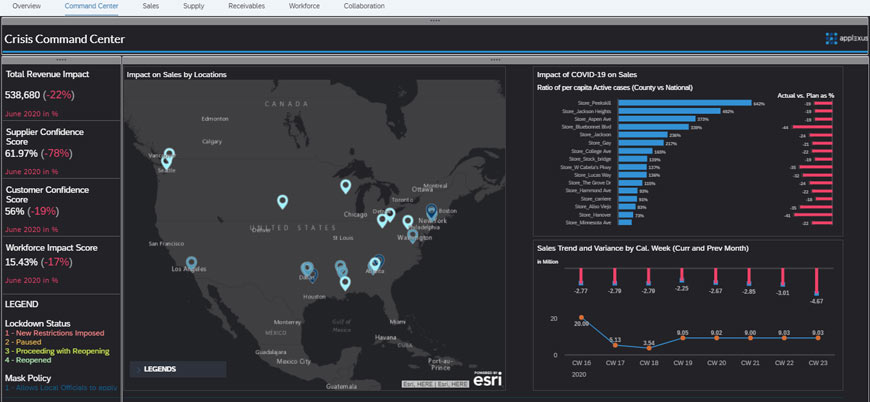The height and width of the screenshot is (402, 870).
Task: Open the Esri, HERE attribution link
Action: 436,384
